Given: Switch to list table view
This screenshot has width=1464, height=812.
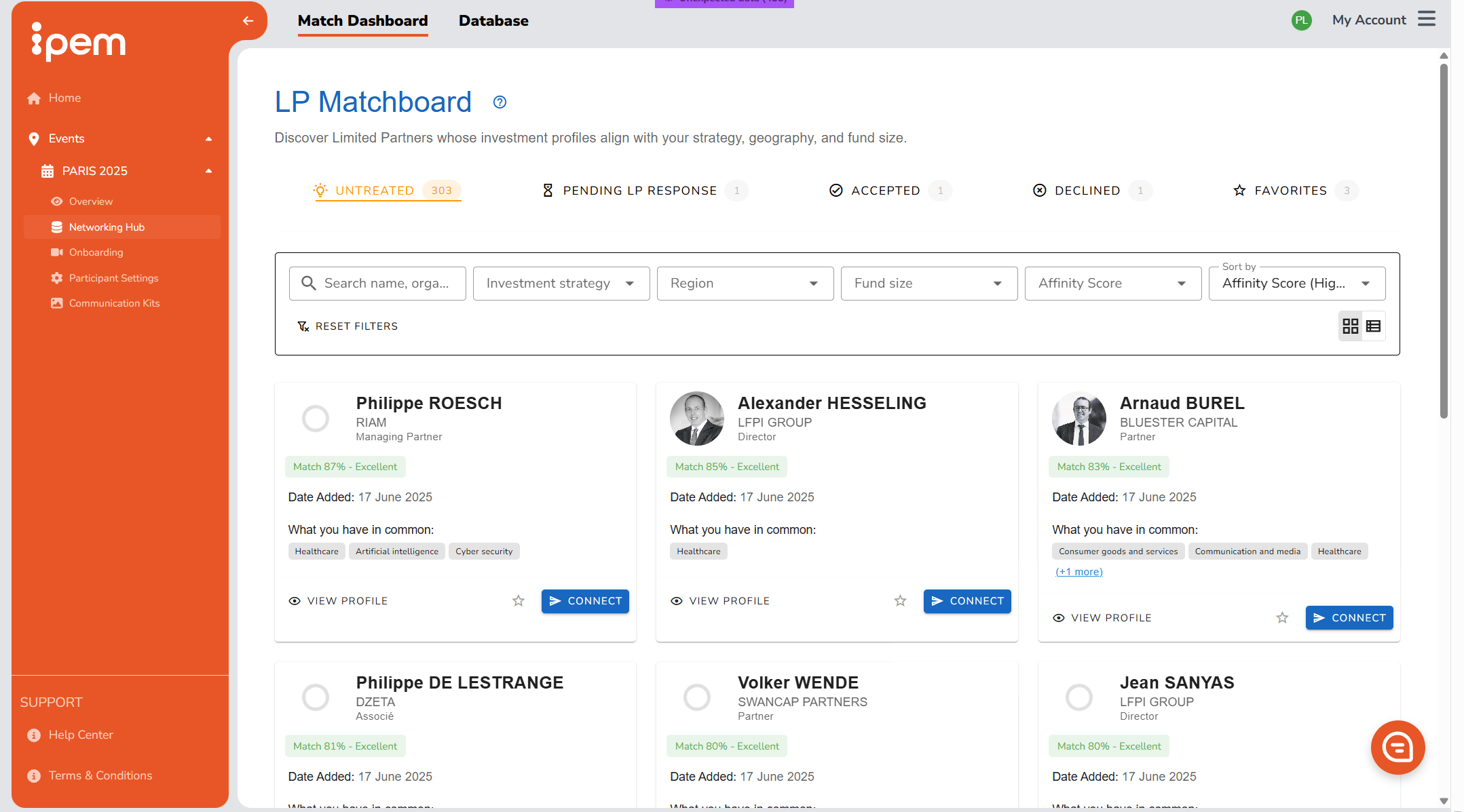Looking at the screenshot, I should (1373, 326).
